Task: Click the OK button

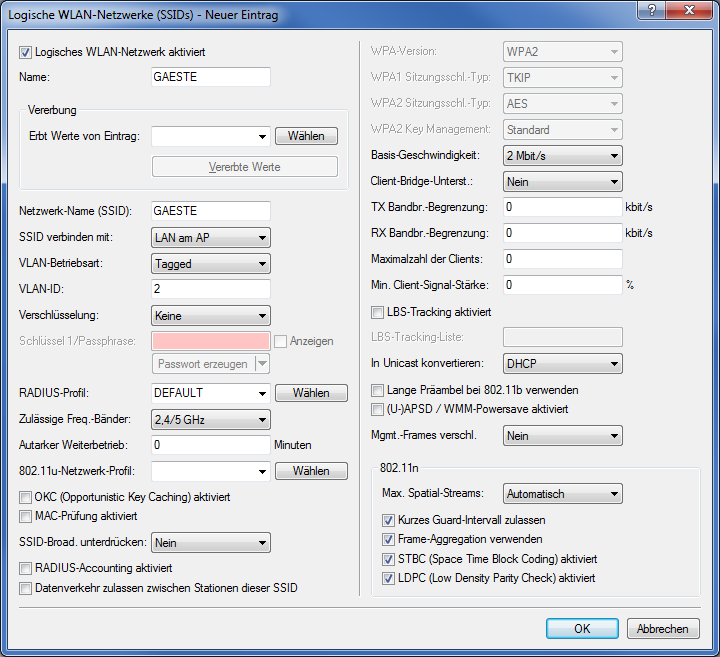Action: [581, 629]
